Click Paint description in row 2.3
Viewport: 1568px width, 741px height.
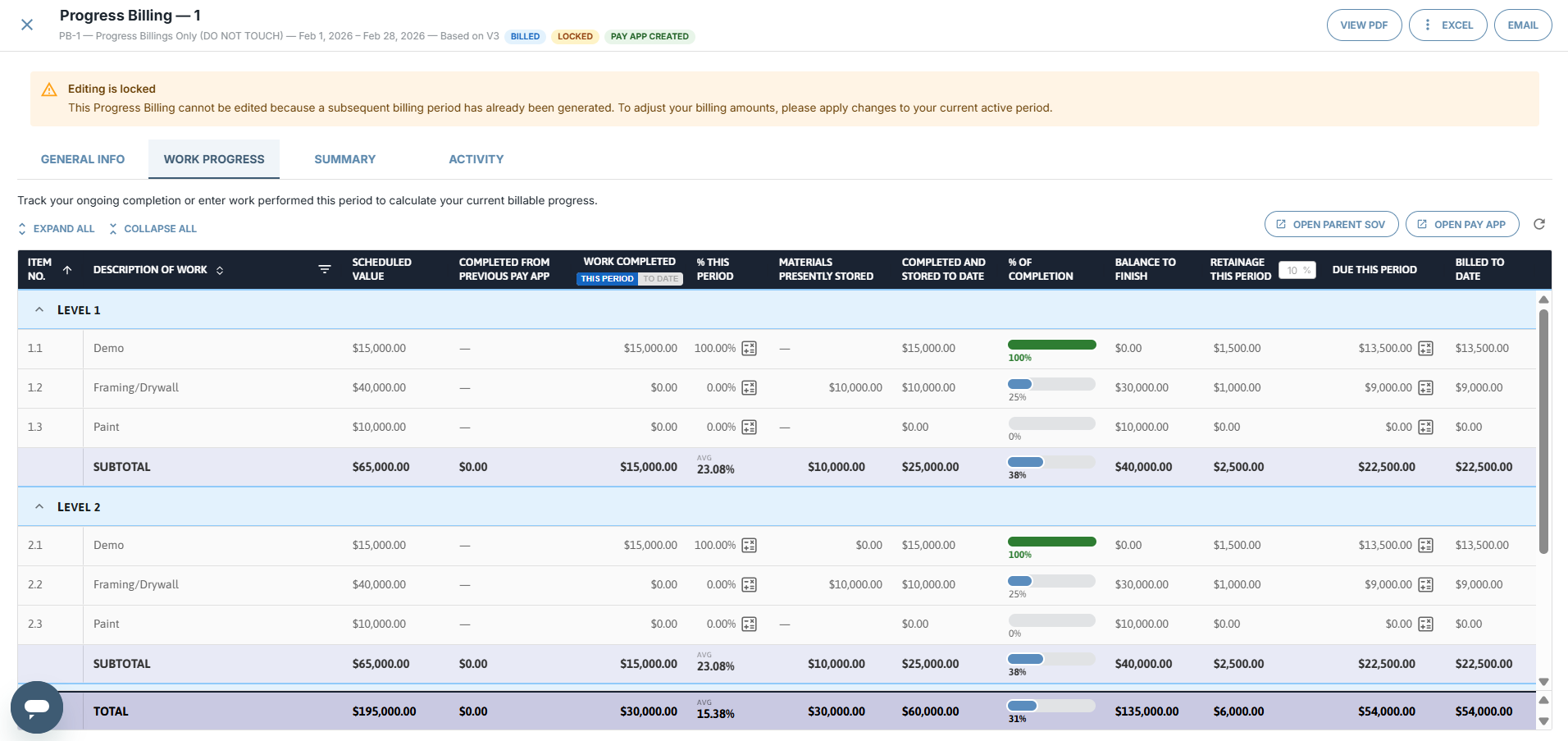107,624
